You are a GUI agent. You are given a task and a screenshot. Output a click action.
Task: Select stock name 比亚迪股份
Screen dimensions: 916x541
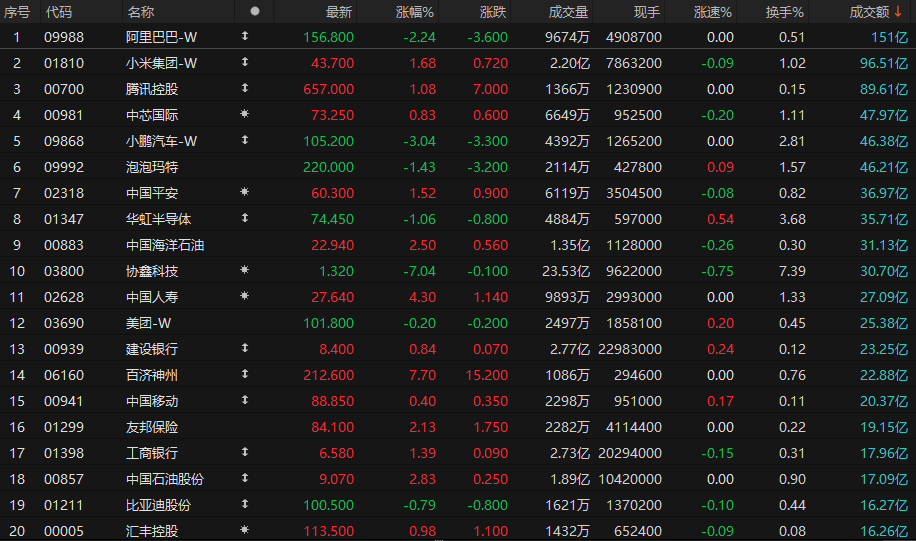click(x=159, y=505)
